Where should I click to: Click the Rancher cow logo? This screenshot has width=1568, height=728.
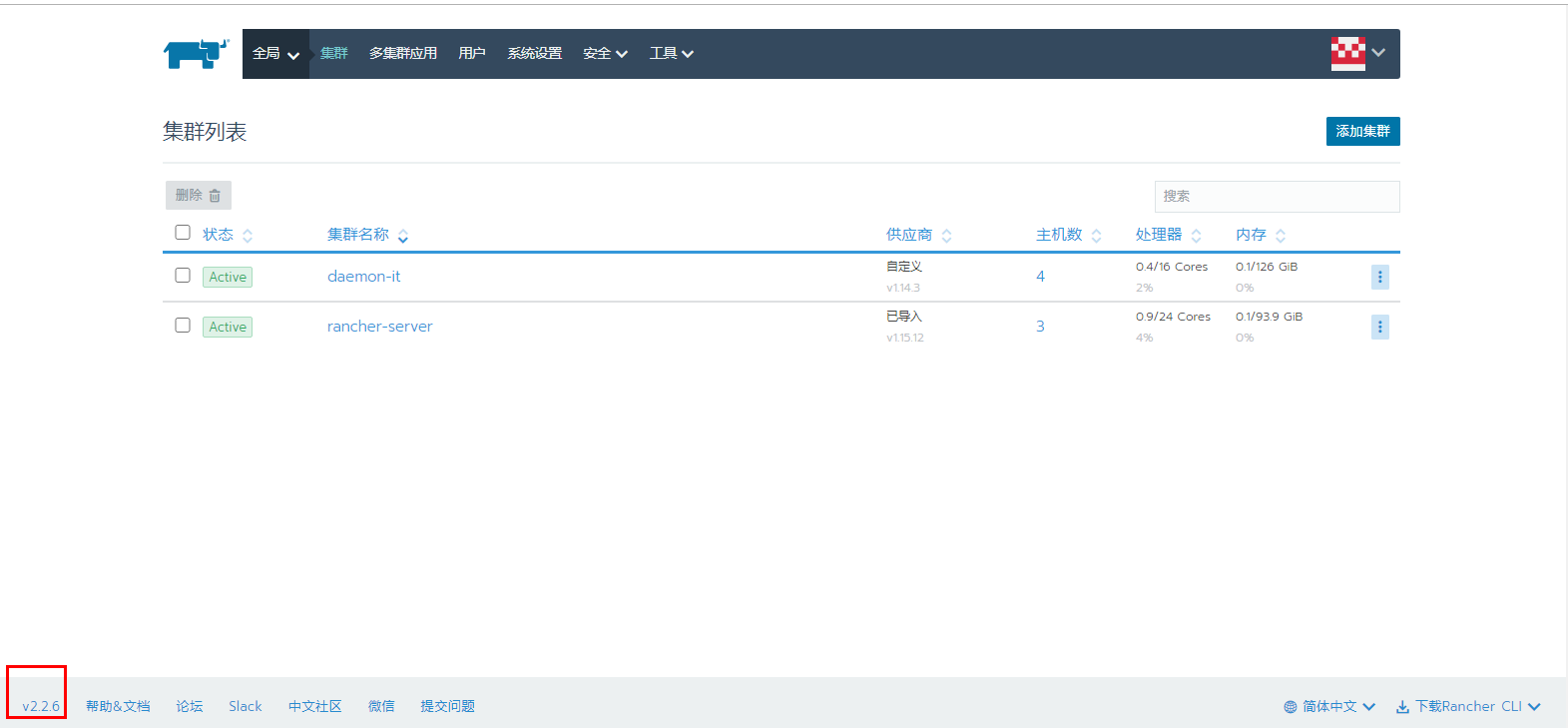pyautogui.click(x=196, y=54)
